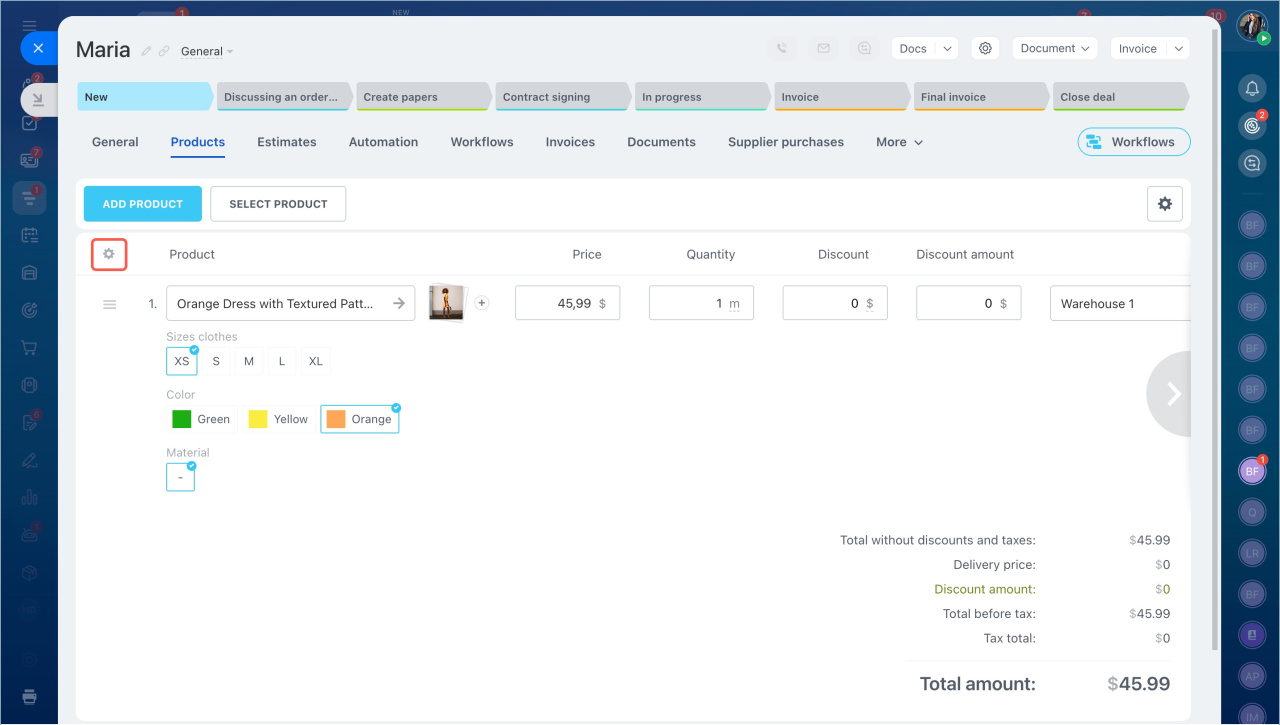This screenshot has width=1280, height=725.
Task: Select size XL for the dress
Action: point(315,361)
